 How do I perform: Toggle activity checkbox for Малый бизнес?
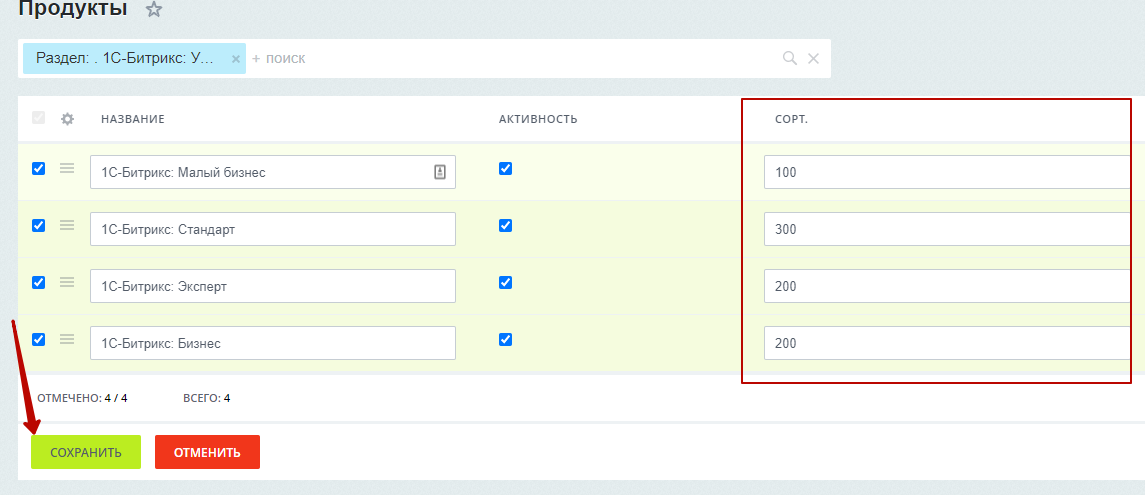pyautogui.click(x=505, y=169)
